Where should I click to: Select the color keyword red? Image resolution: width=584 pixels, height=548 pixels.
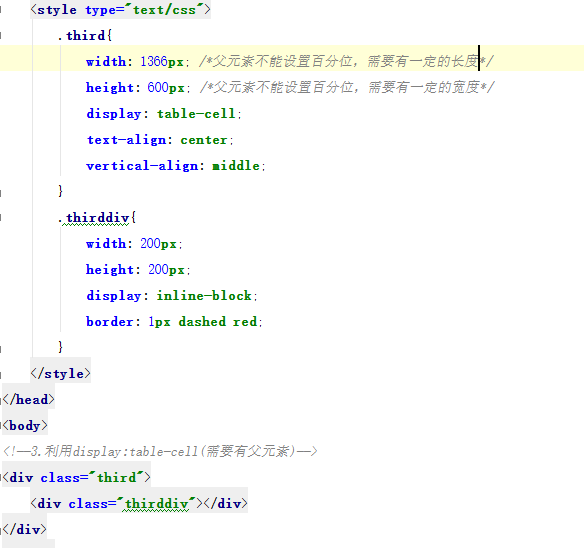(245, 322)
